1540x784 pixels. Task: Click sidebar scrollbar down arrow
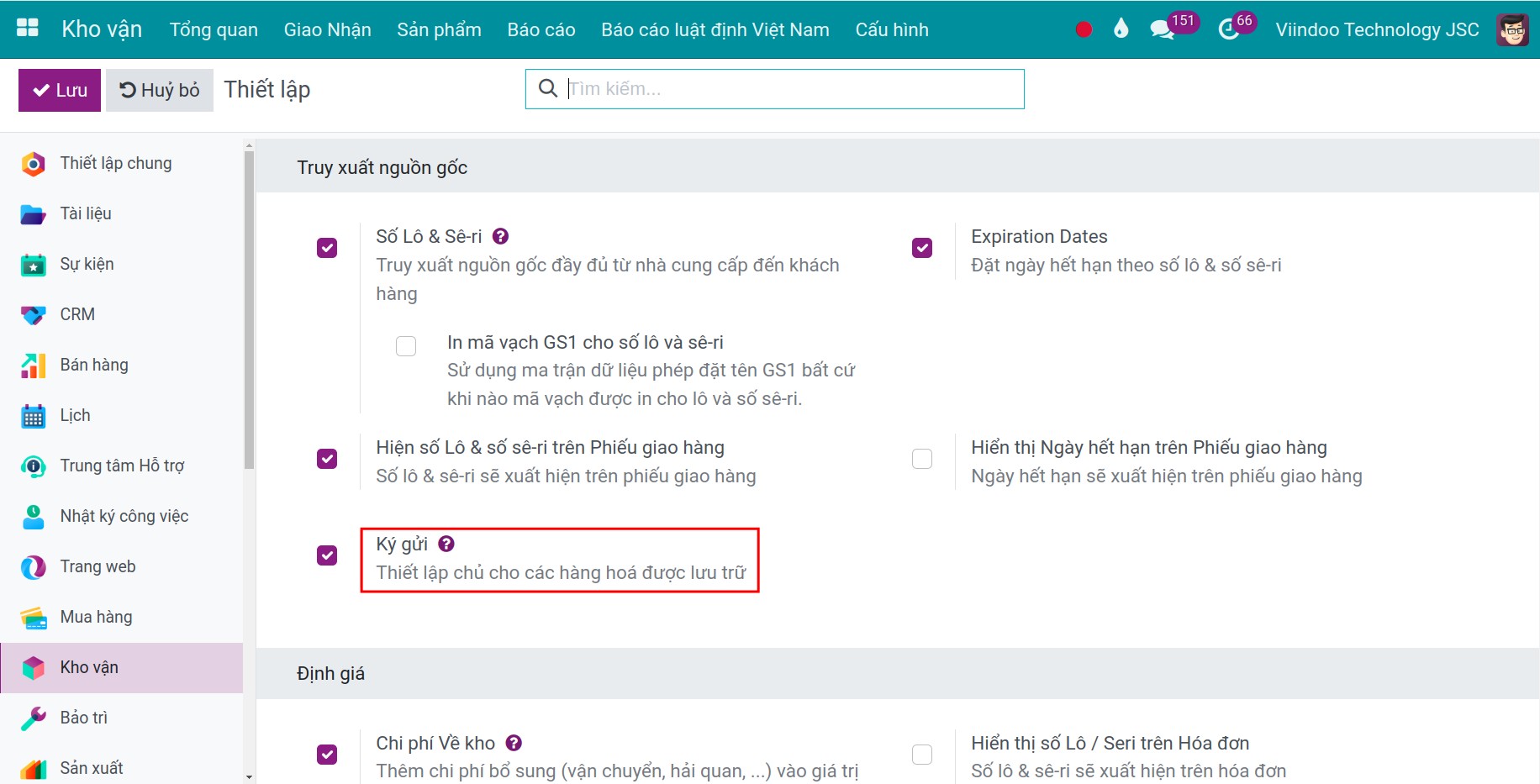tap(249, 777)
